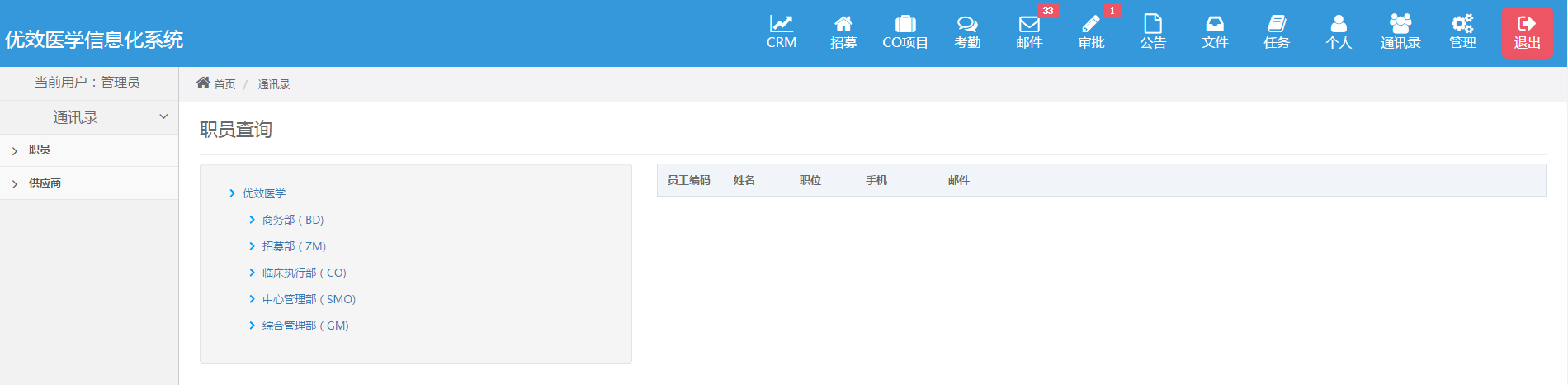Open 考勤 attendance chat icon
Viewport: 1568px width, 385px height.
[967, 25]
